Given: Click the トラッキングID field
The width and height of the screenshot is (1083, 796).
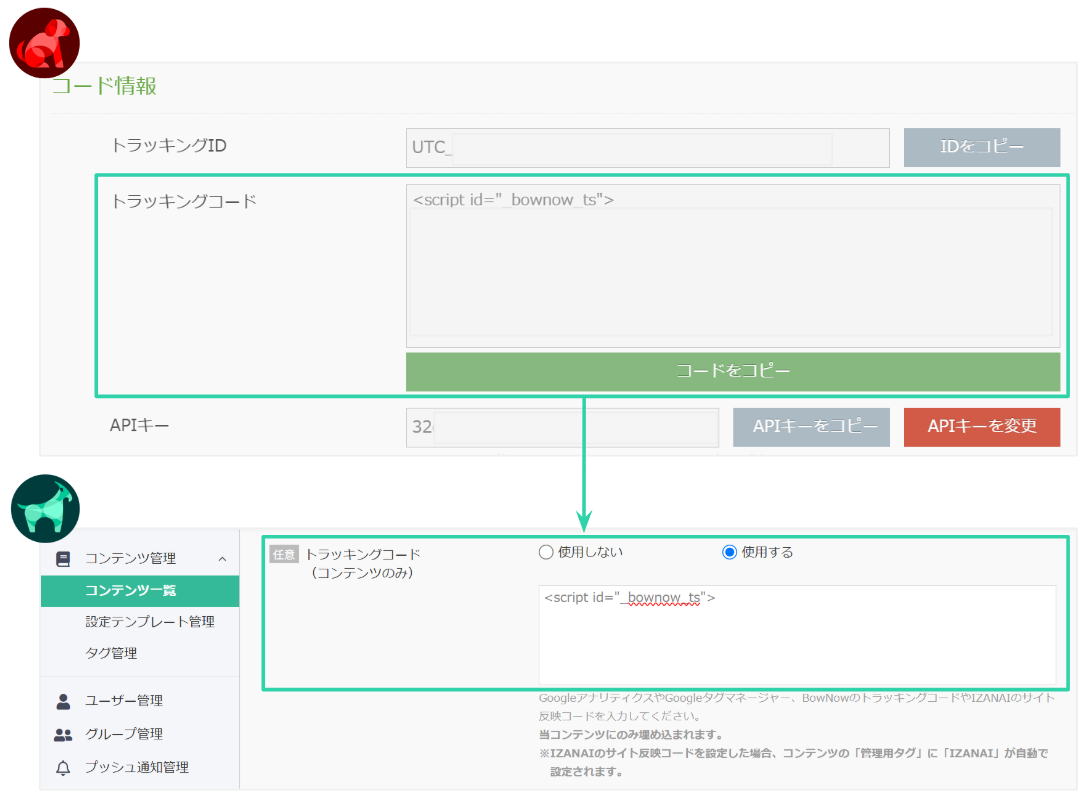Looking at the screenshot, I should point(647,148).
